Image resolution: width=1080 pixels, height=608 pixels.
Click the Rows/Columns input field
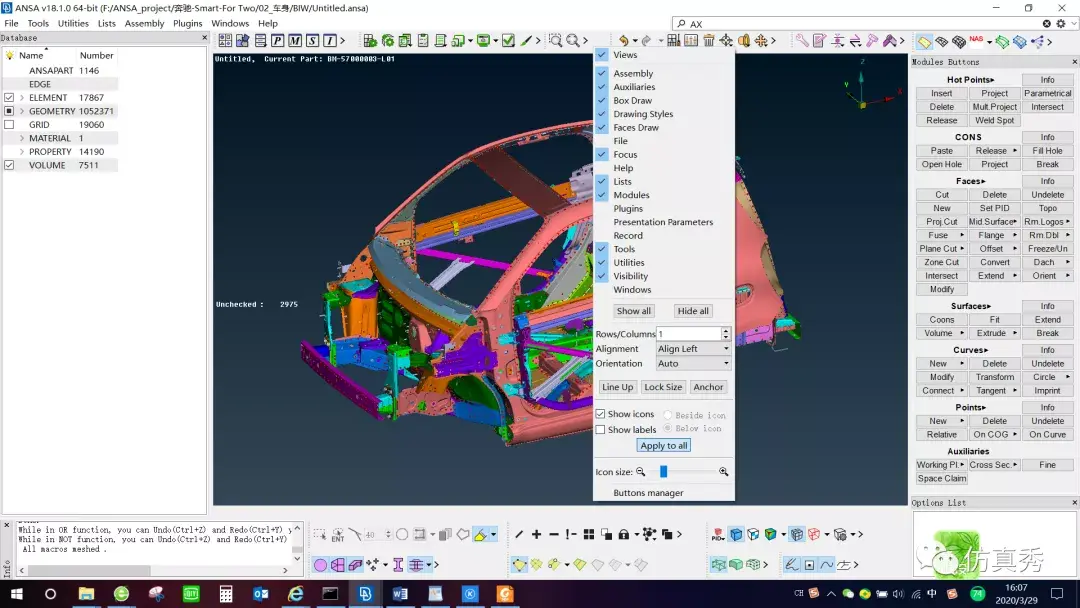(689, 334)
